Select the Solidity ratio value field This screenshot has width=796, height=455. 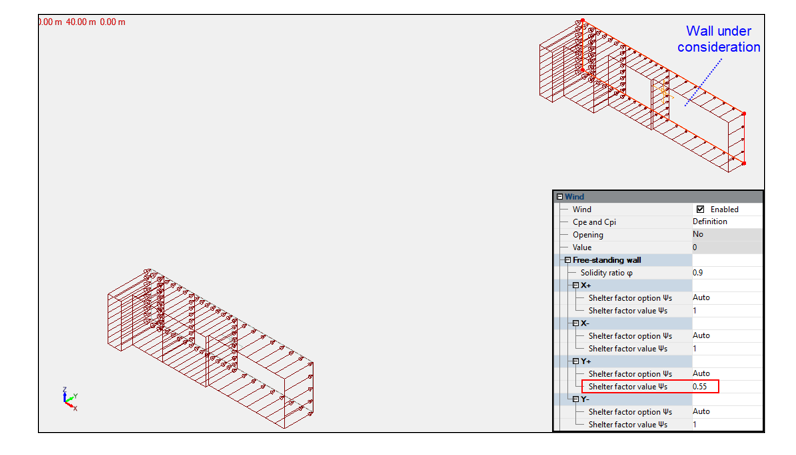(x=724, y=273)
